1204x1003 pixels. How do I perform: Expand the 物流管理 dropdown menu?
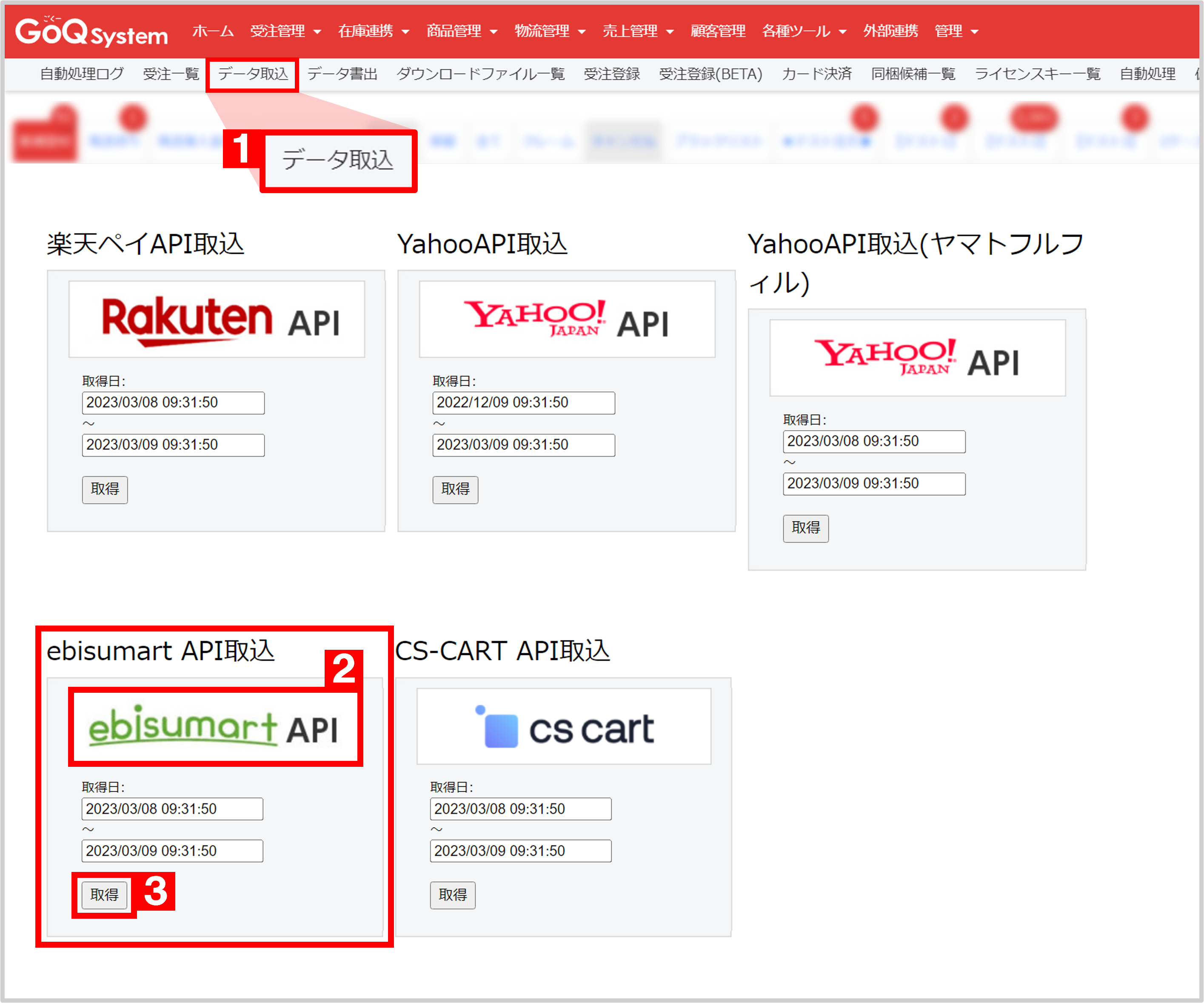(x=550, y=31)
